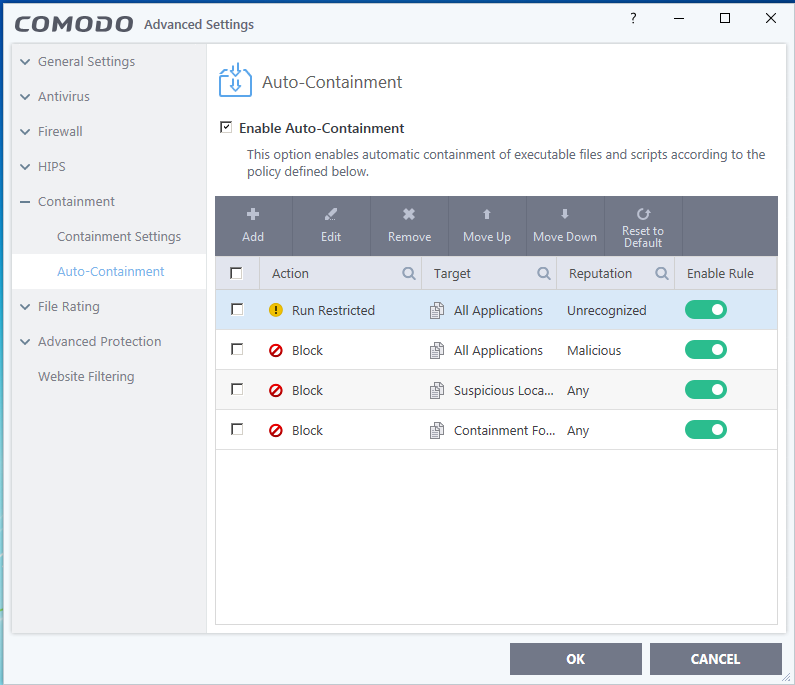Image resolution: width=795 pixels, height=685 pixels.
Task: Collapse the Containment section
Action: pos(25,202)
